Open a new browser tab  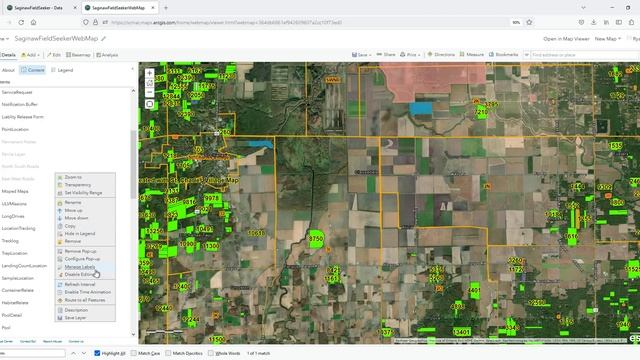click(x=166, y=8)
